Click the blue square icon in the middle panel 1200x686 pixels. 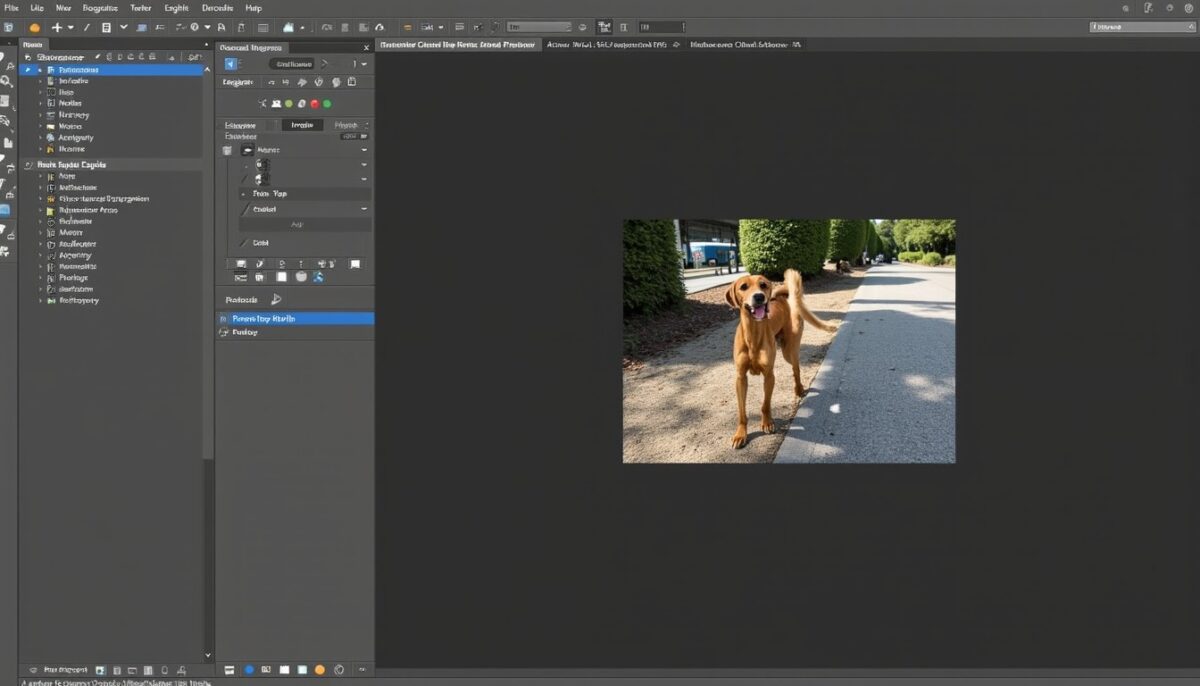[232, 64]
